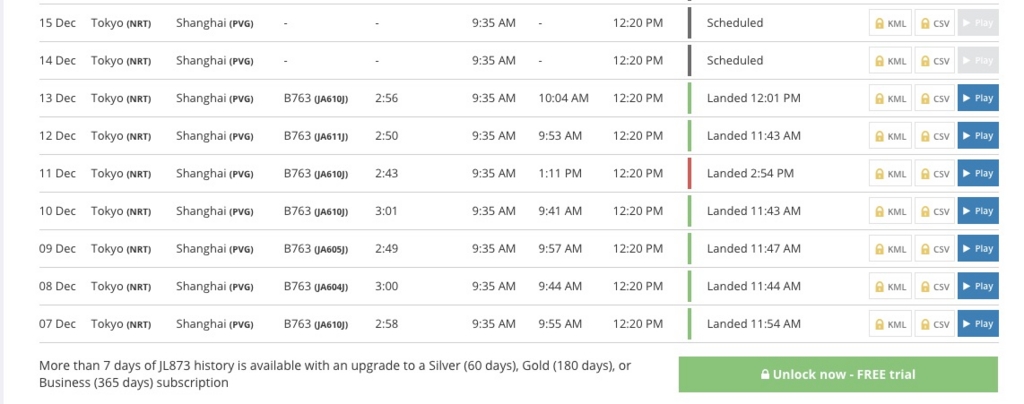Open aircraft JA605J registration link
This screenshot has width=1024, height=404.
[331, 248]
